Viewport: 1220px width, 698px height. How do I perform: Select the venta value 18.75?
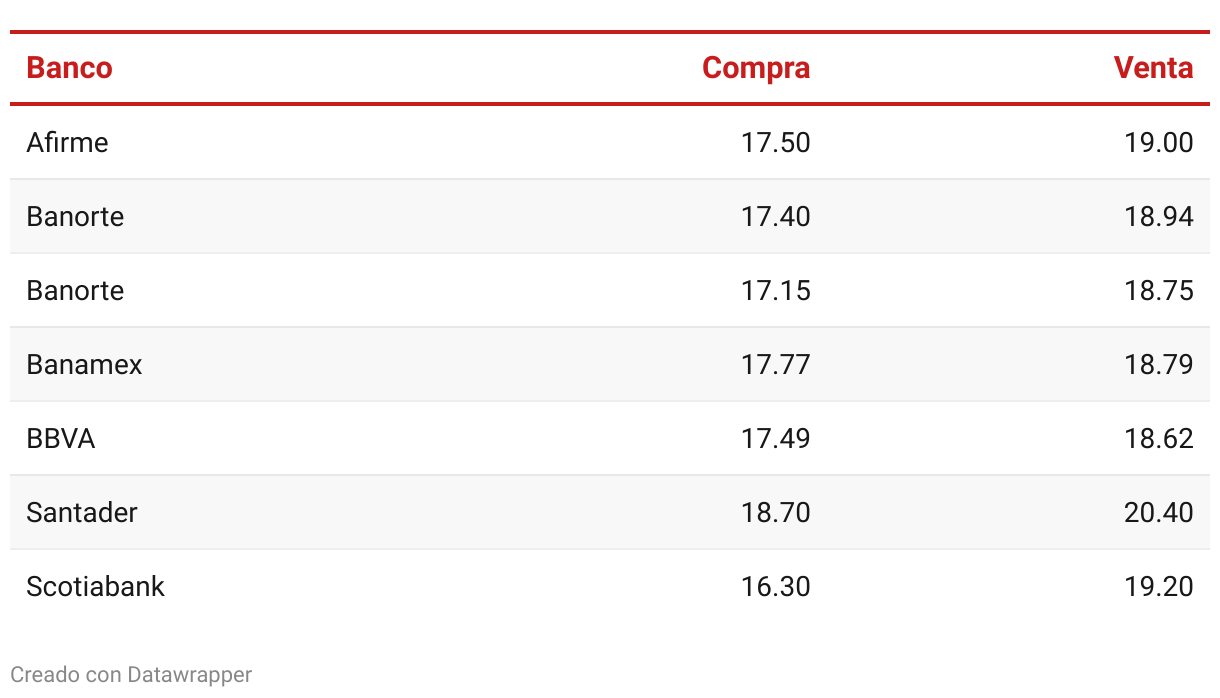[1158, 290]
